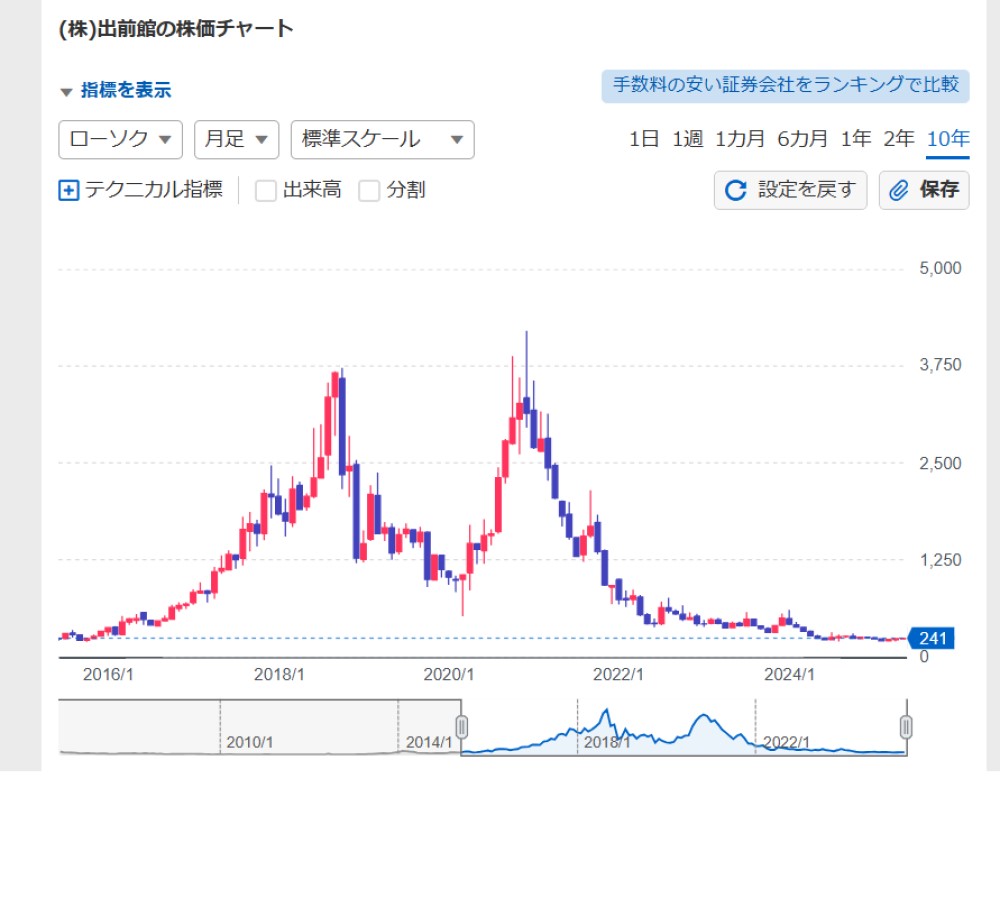Click the 1,250 y-axis label
This screenshot has height=916, width=1000.
[940, 560]
